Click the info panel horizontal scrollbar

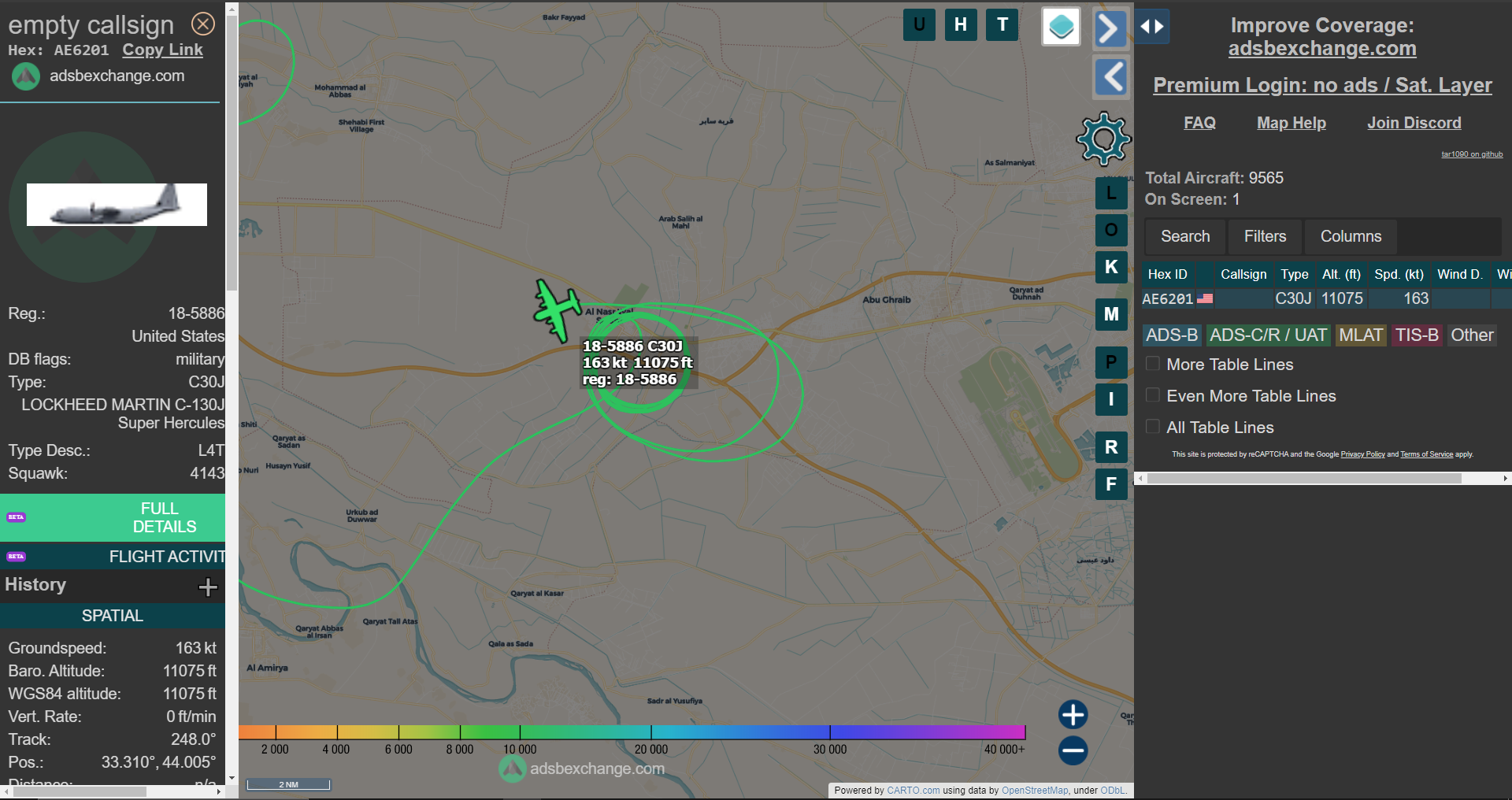[x=79, y=791]
